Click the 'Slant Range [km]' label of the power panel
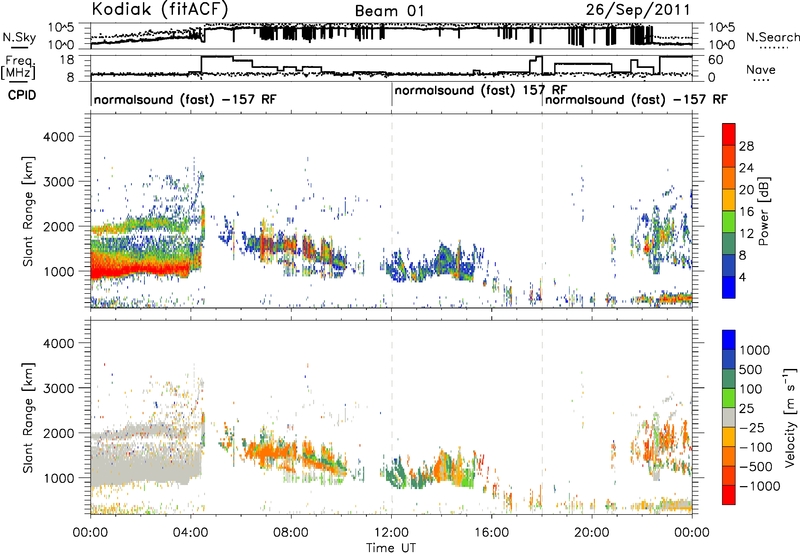The width and height of the screenshot is (800, 554). [28, 211]
